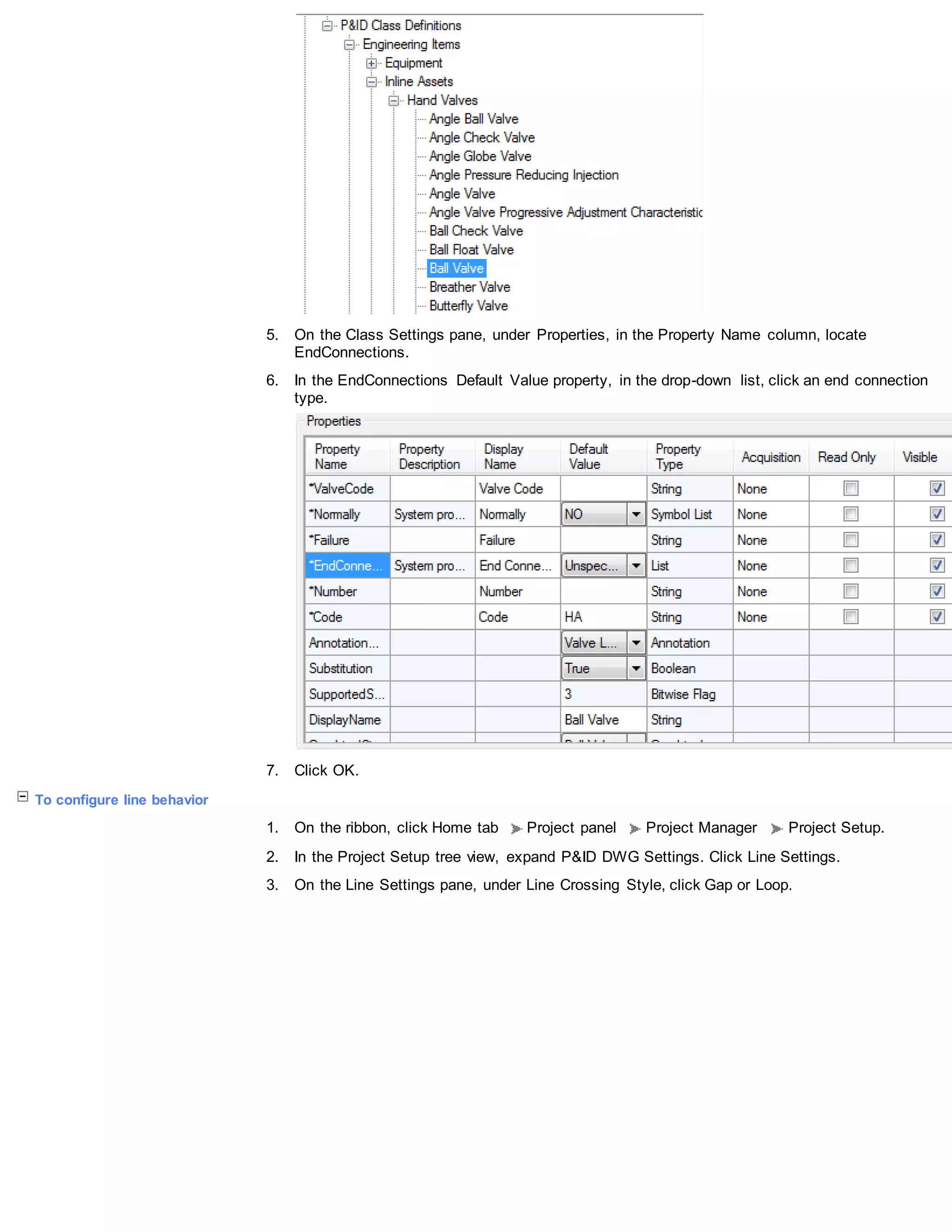The image size is (952, 1232).
Task: Expand the Equipment tree node
Action: click(x=371, y=63)
